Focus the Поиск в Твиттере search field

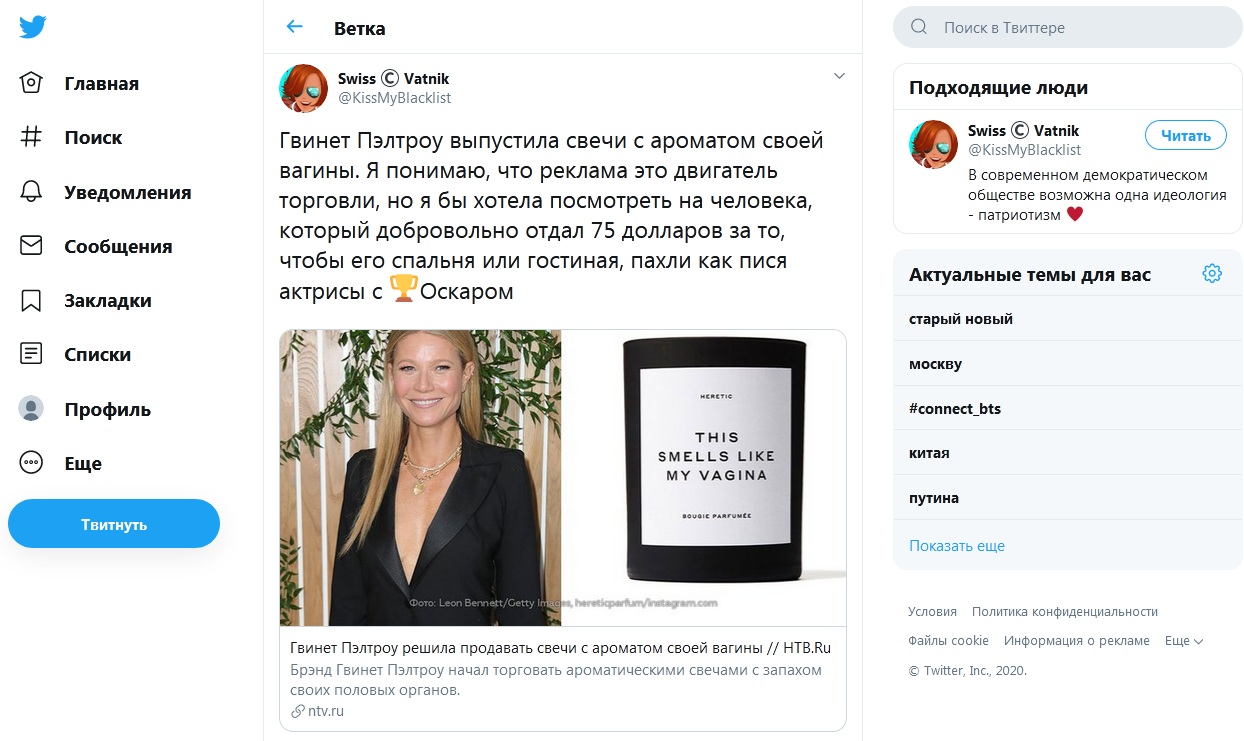(x=1067, y=27)
